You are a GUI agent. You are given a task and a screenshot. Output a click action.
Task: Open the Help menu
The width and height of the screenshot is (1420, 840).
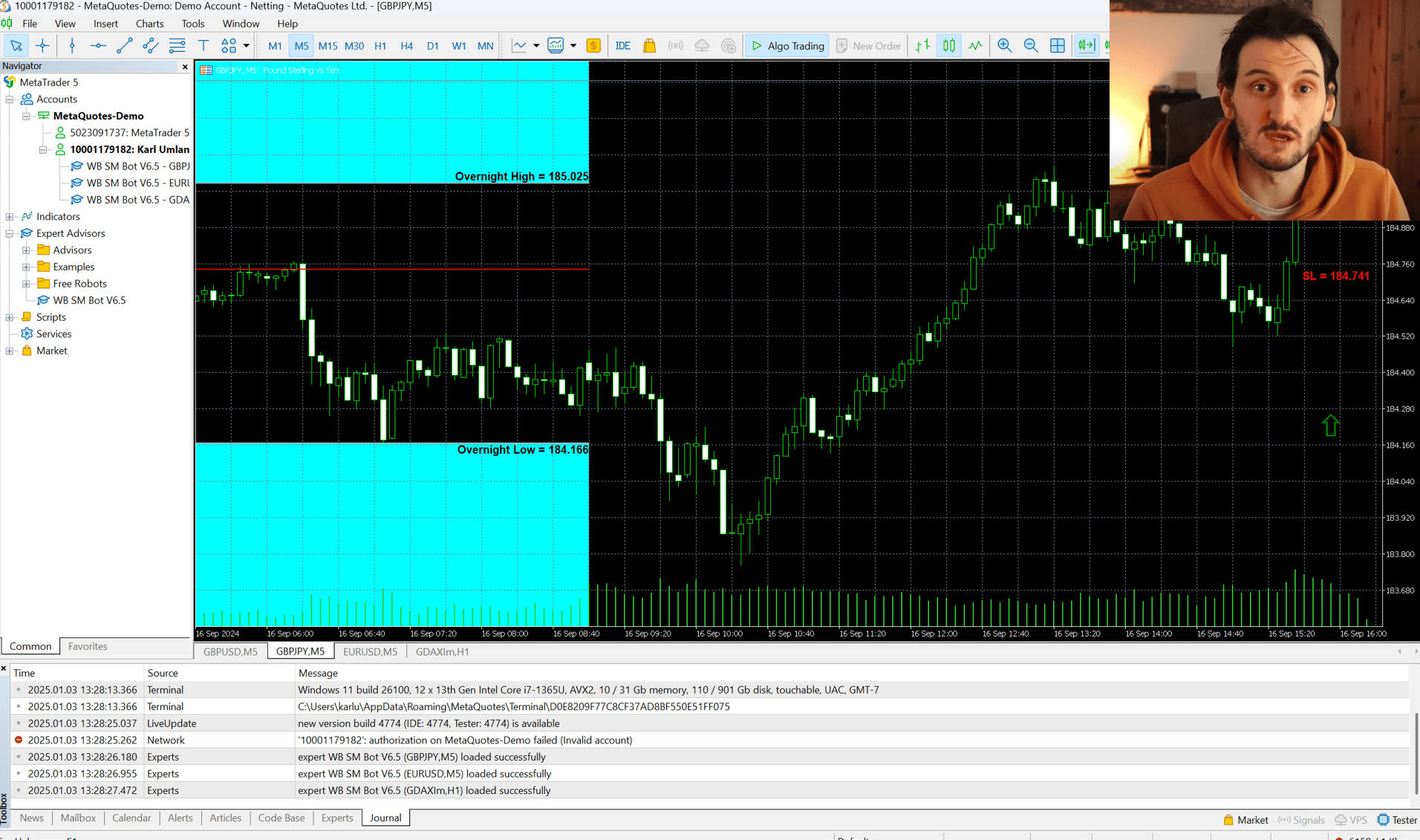coord(287,24)
